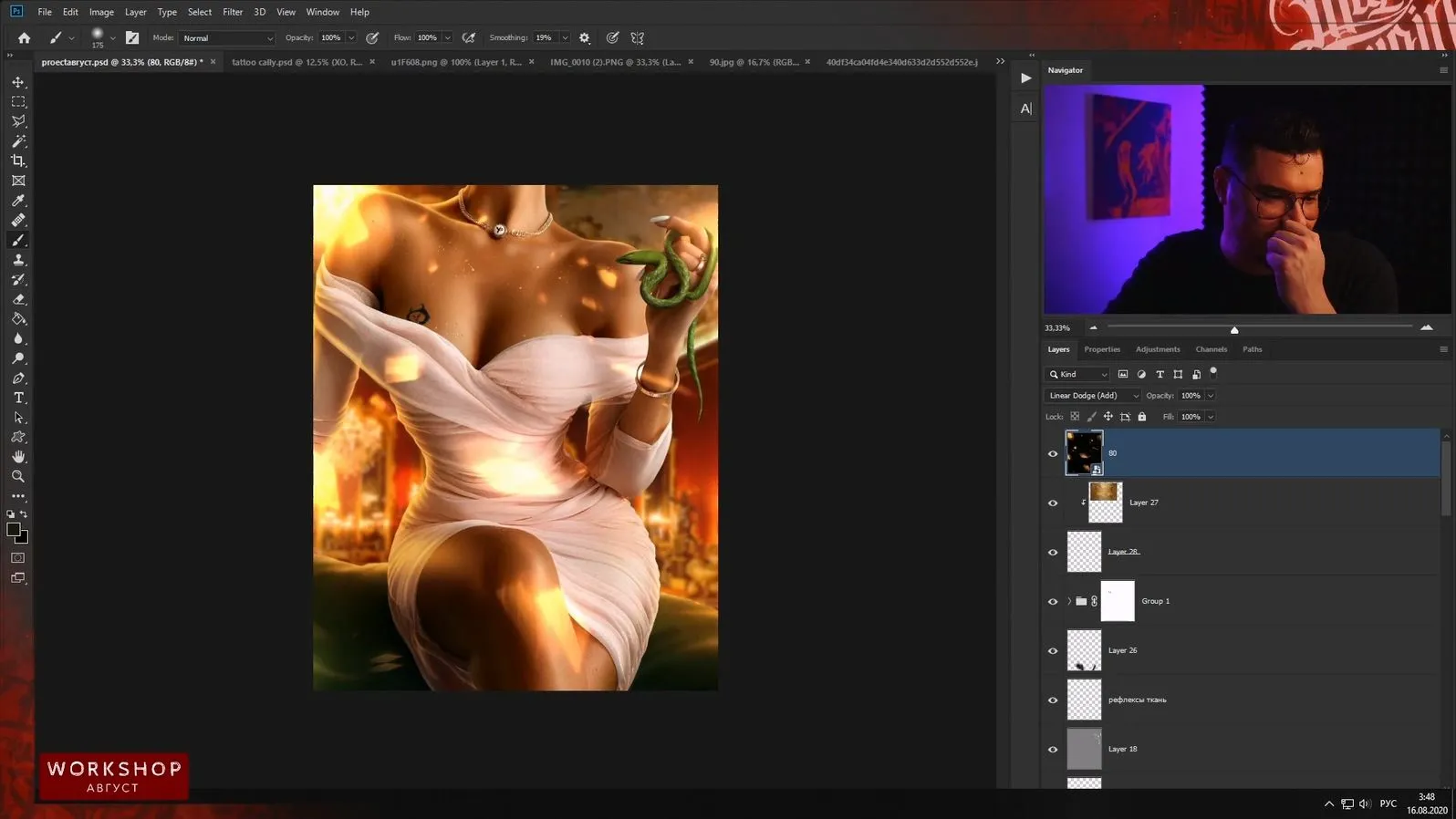Screen dimensions: 1456x819
Task: Select the Custom Shape tool
Action: point(18,437)
